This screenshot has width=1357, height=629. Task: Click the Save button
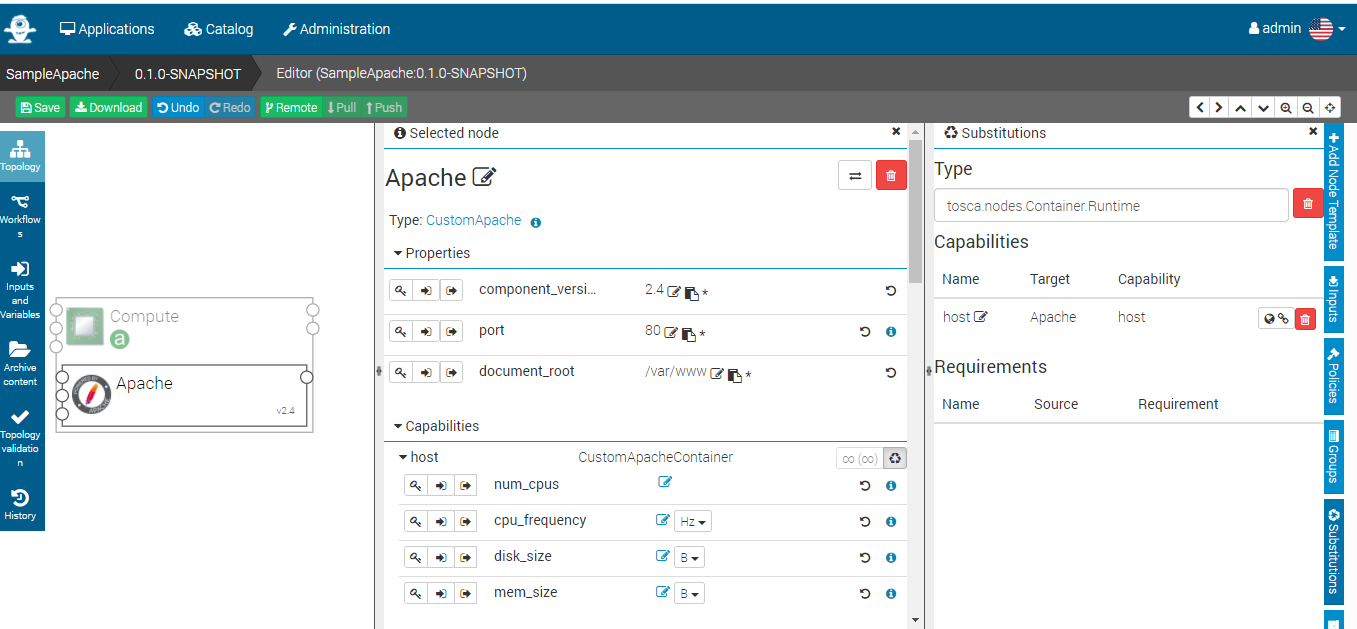tap(40, 108)
